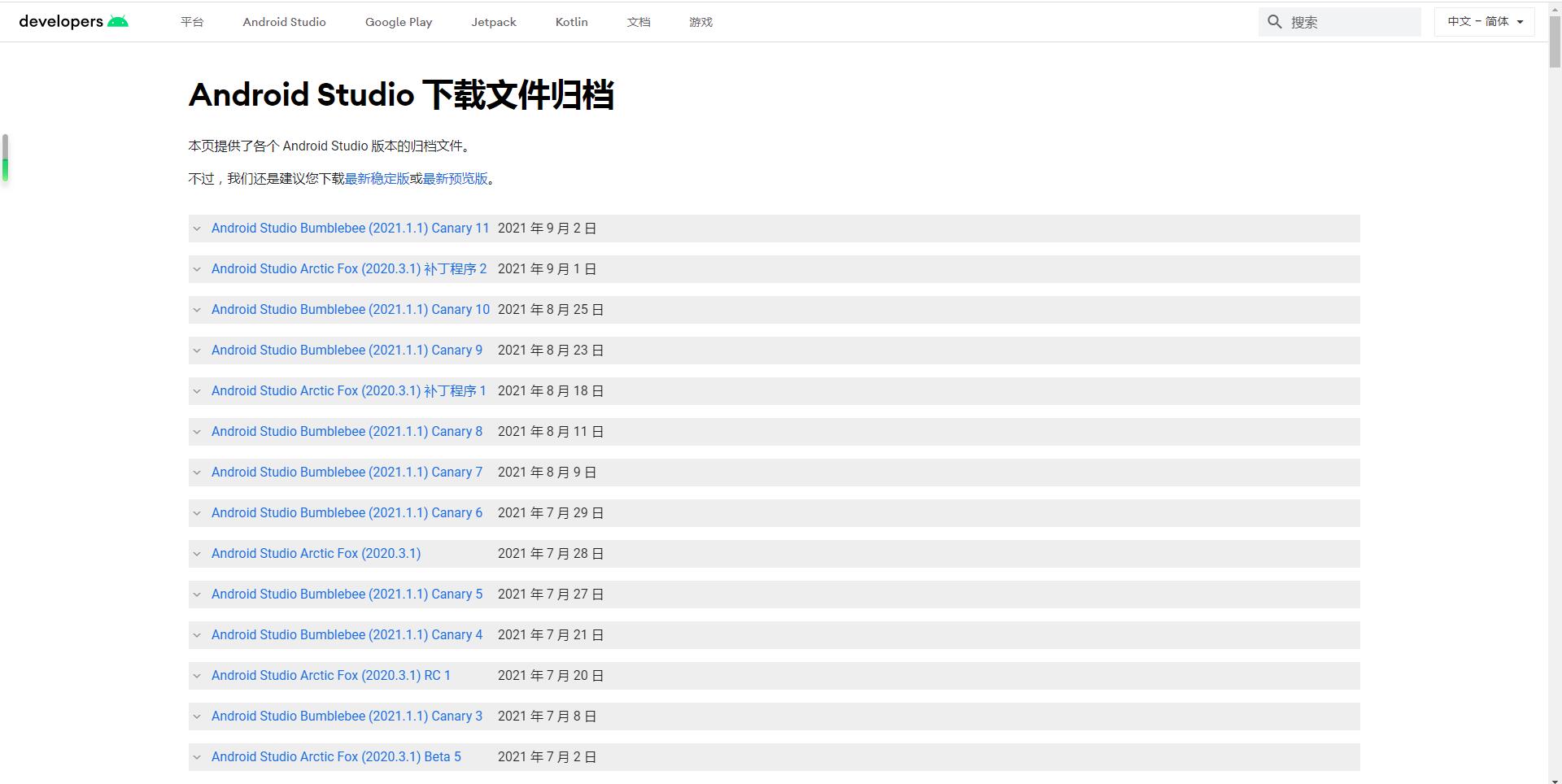Open Arctic Fox (2020.3.1) 补丁程序 2 link
This screenshot has height=784, width=1562.
349,269
